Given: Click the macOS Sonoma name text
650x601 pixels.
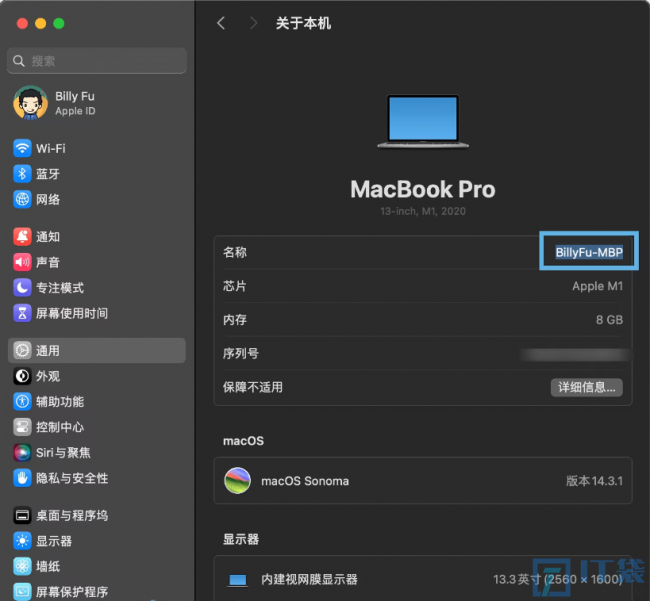Looking at the screenshot, I should (x=305, y=481).
